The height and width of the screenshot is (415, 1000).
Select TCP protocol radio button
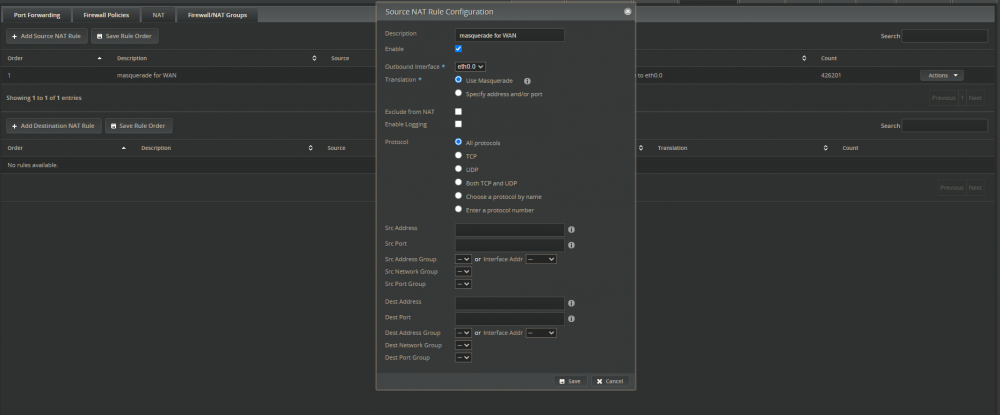click(458, 155)
